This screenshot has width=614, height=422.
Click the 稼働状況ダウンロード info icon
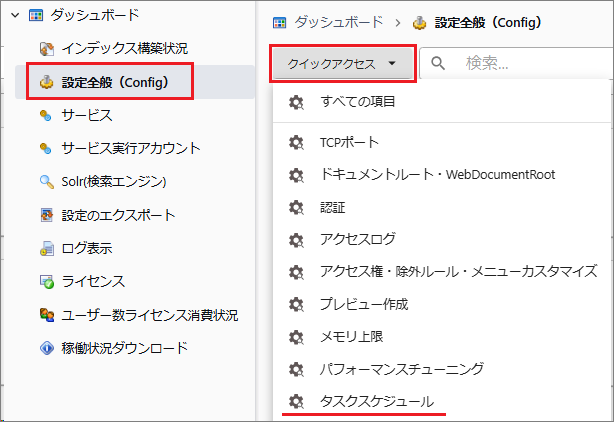46,348
